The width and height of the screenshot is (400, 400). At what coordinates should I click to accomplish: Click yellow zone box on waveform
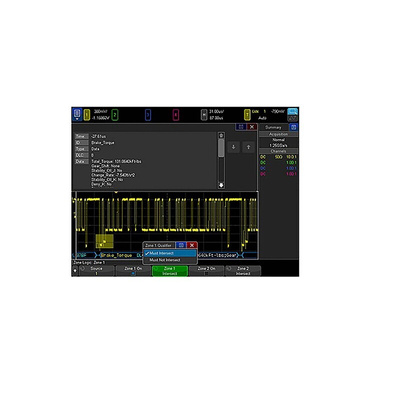coord(105,241)
